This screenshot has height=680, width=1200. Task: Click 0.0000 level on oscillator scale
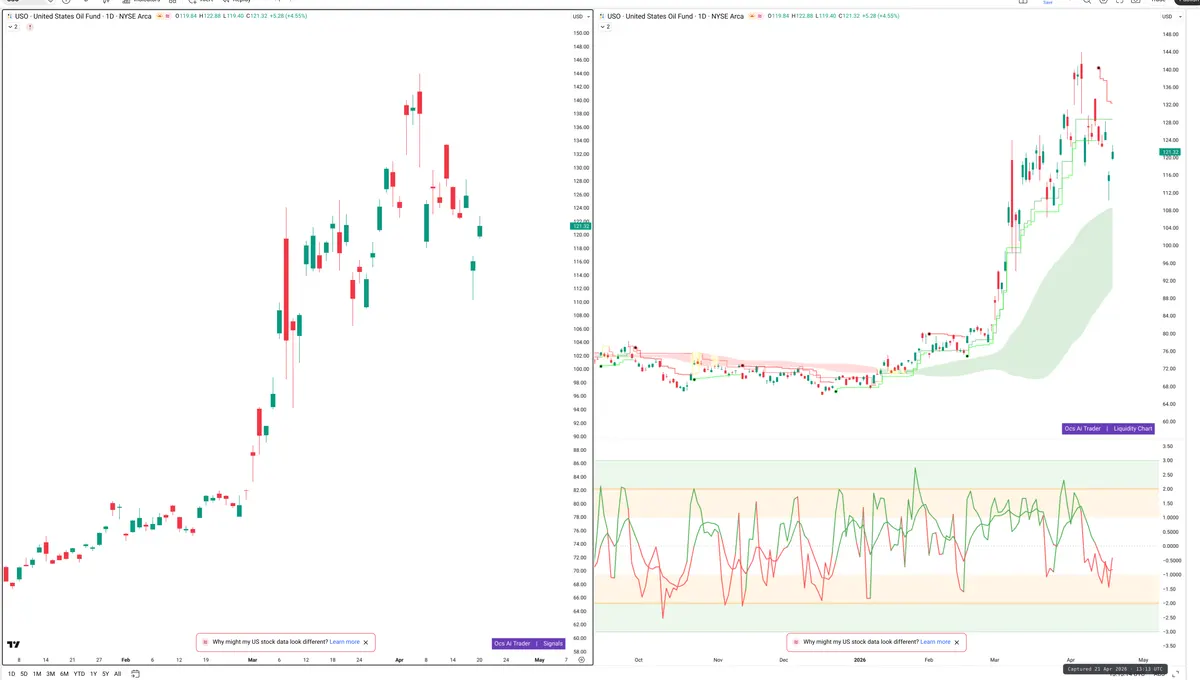(x=1170, y=546)
